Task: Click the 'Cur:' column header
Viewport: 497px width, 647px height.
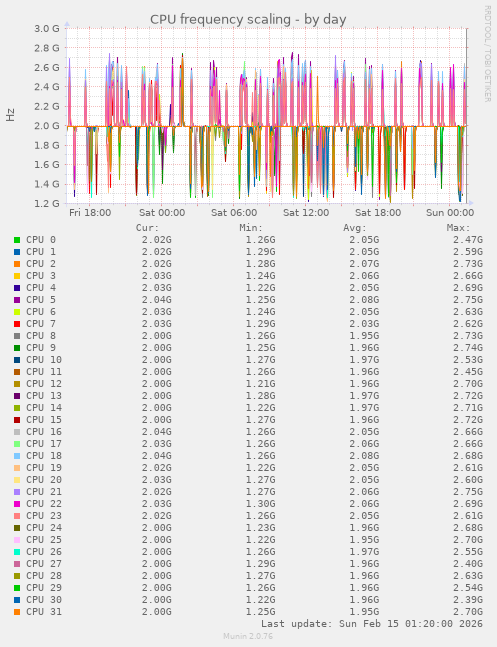Action: (147, 228)
